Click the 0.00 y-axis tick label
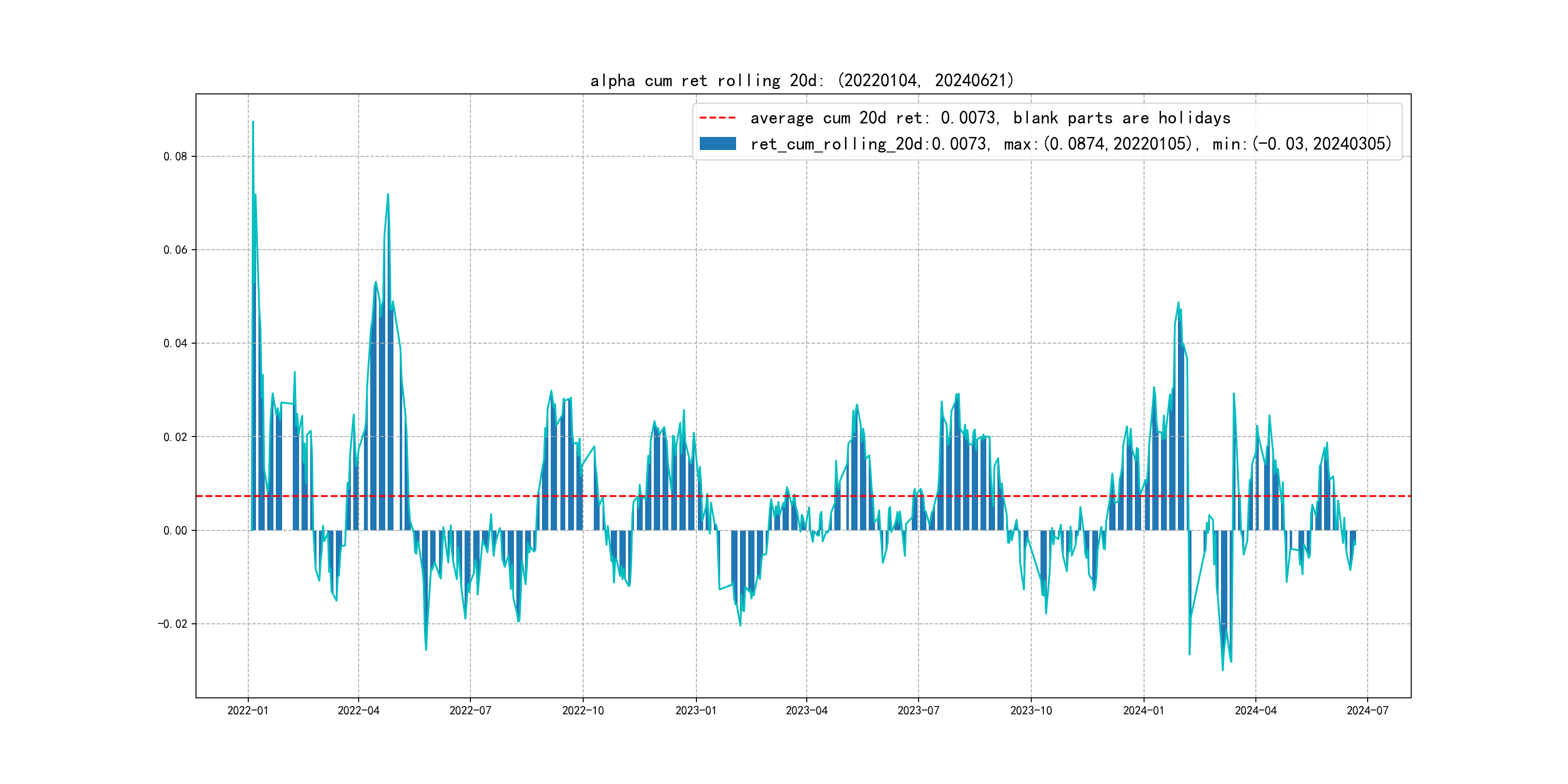The width and height of the screenshot is (1568, 784). [175, 531]
